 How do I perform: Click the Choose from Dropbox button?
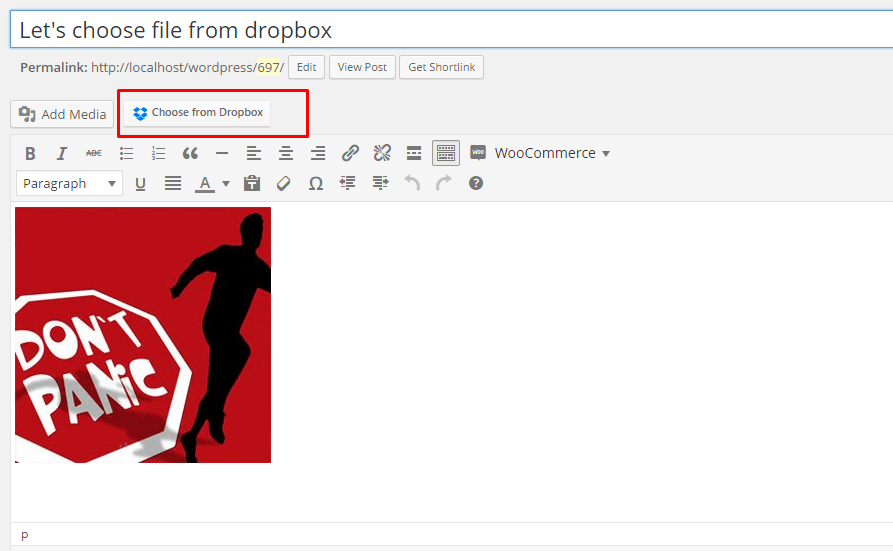click(x=198, y=113)
